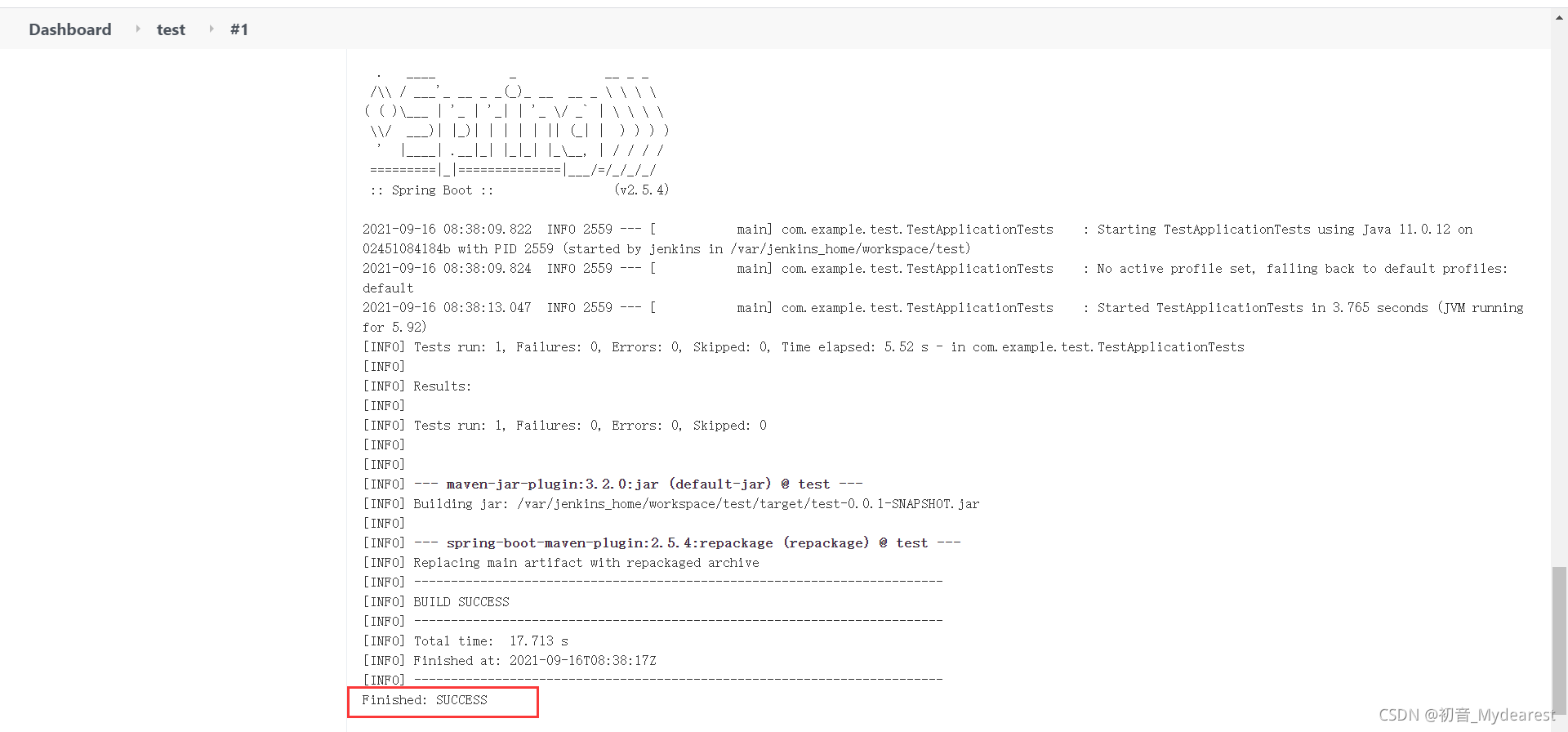
Task: Click the 'Time elapsed: 5.52 s' test line
Action: [804, 347]
